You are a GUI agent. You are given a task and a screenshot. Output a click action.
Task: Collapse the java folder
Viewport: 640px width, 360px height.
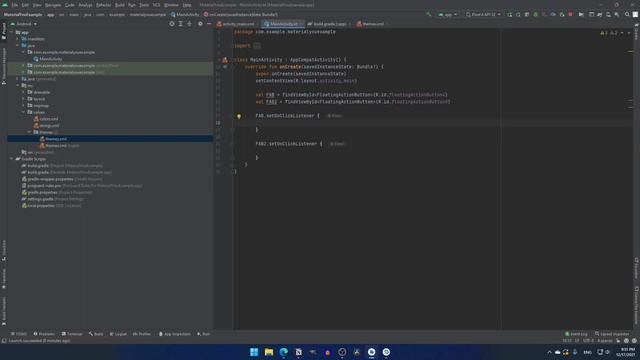[18, 46]
